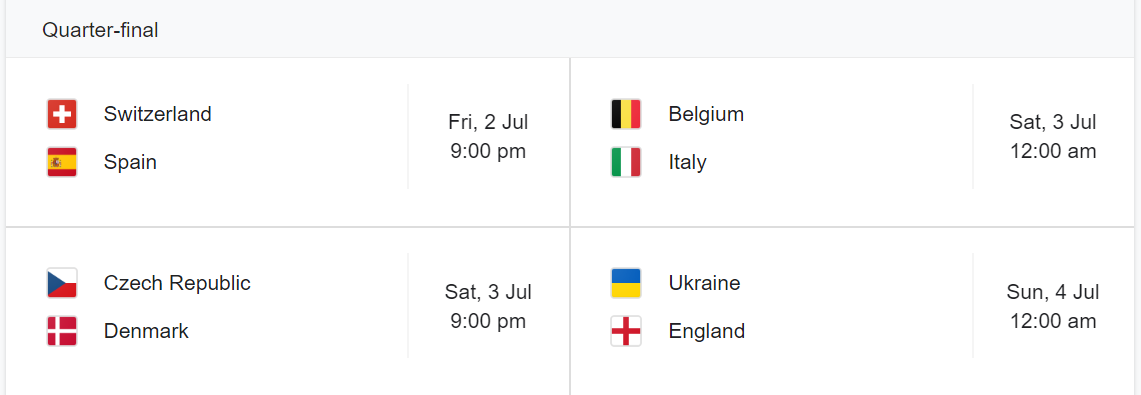Select the England team name

click(x=707, y=331)
